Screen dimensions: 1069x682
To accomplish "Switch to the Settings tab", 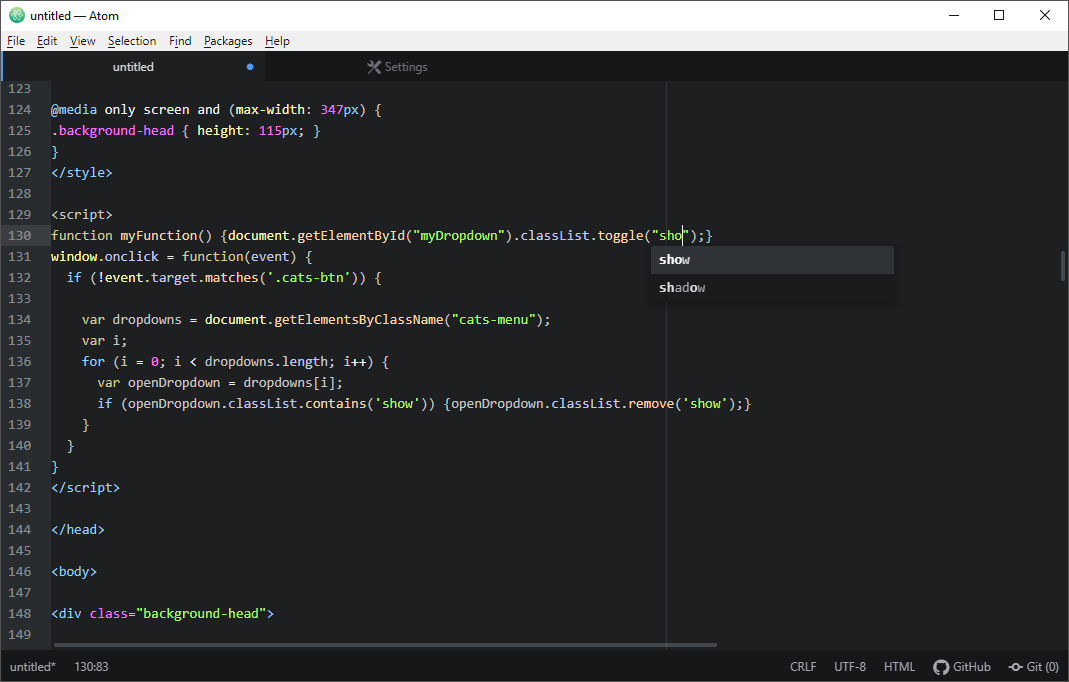I will (397, 67).
